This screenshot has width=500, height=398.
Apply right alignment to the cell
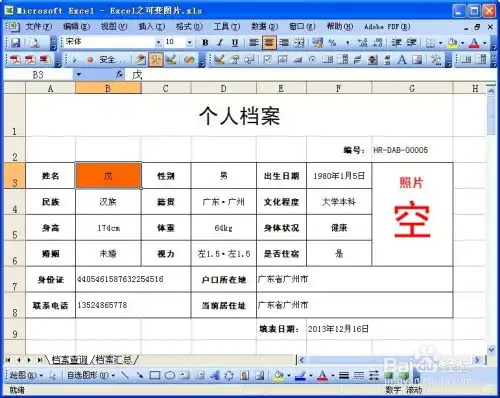(284, 43)
